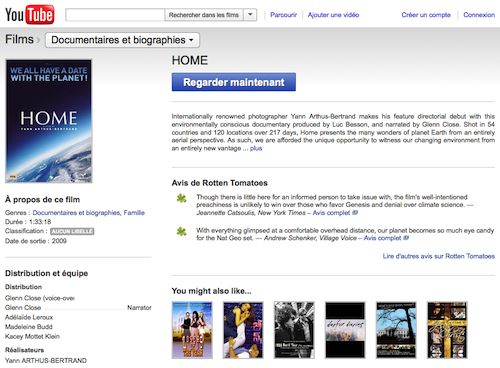
Task: Click the YouTube logo
Action: (29, 15)
